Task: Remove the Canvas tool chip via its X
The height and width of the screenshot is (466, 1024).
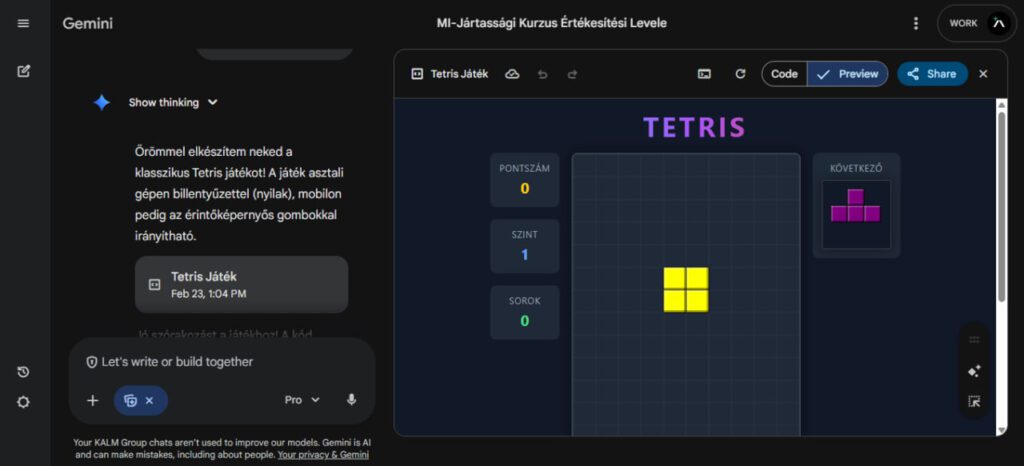Action: point(149,400)
